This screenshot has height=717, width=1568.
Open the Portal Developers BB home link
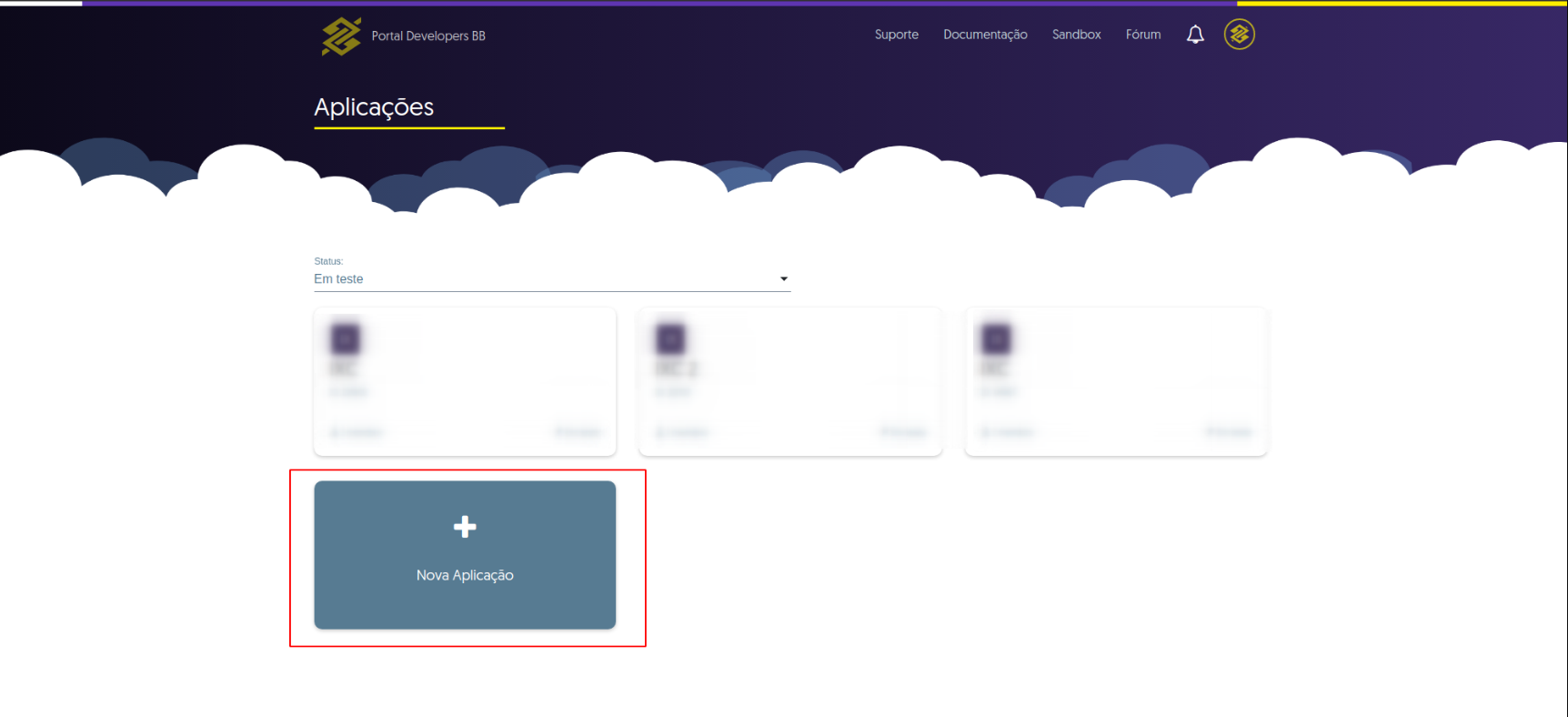428,36
